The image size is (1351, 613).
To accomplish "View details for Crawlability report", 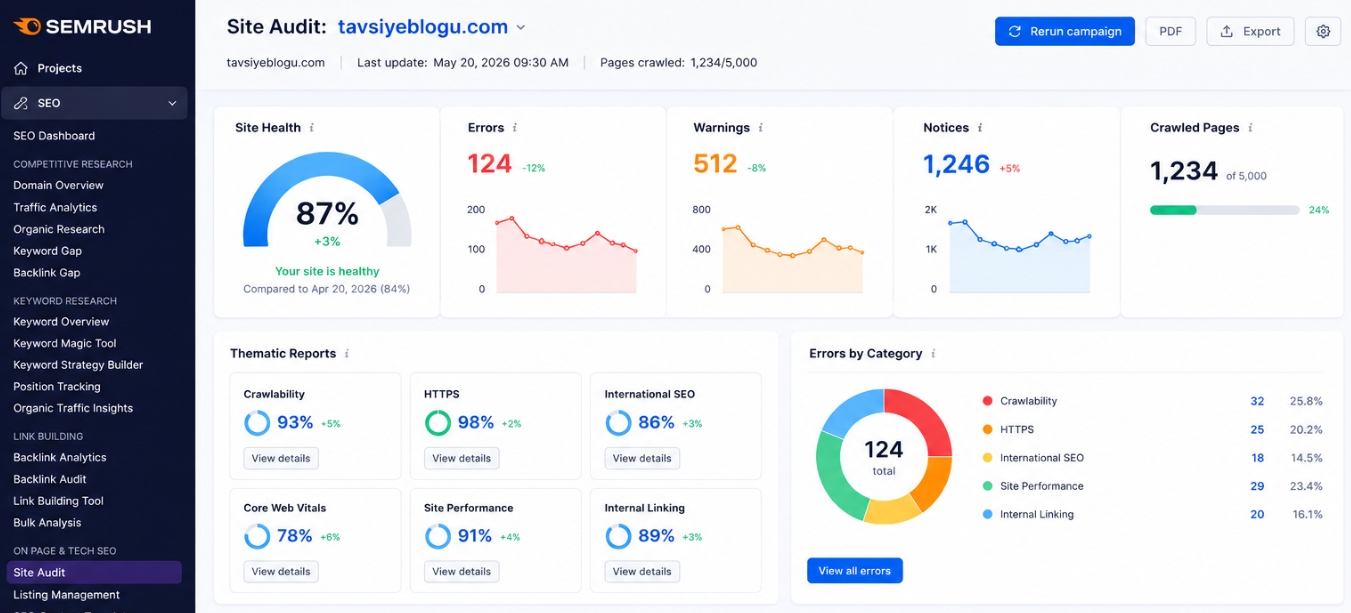I will (281, 458).
